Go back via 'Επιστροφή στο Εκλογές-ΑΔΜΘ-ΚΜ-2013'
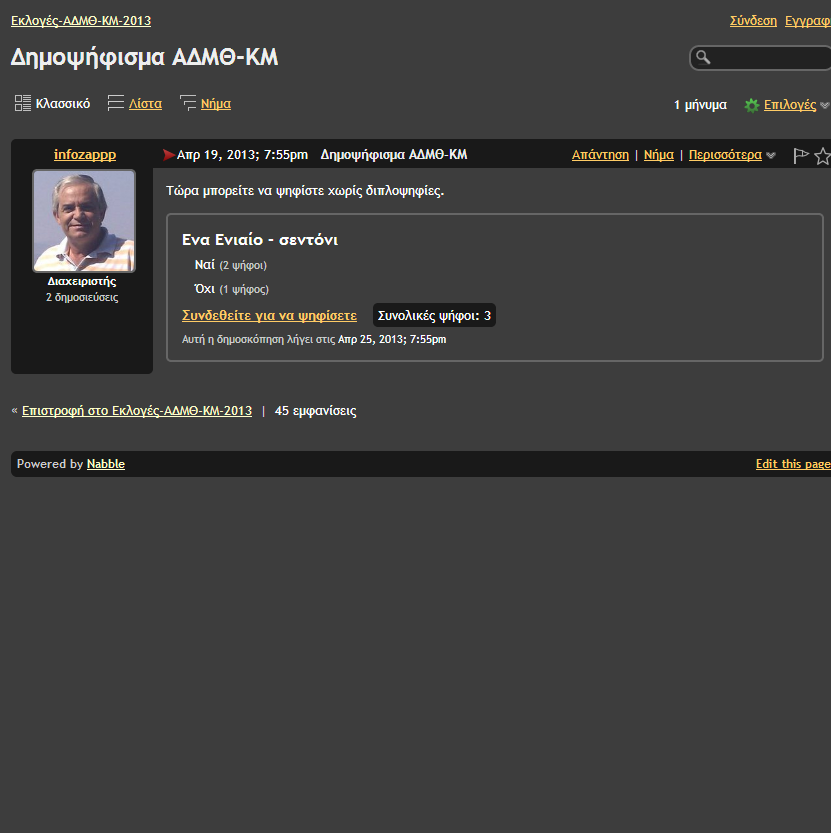The width and height of the screenshot is (831, 833). click(x=137, y=411)
